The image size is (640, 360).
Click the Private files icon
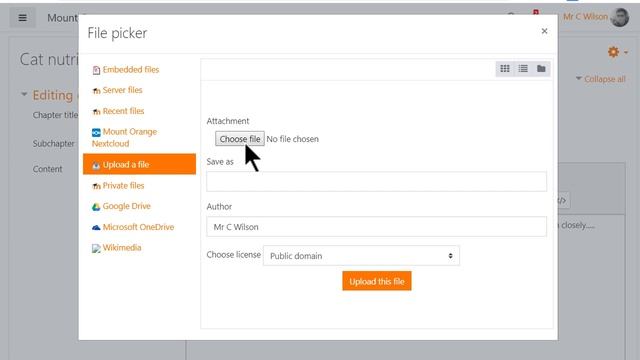pyautogui.click(x=96, y=187)
